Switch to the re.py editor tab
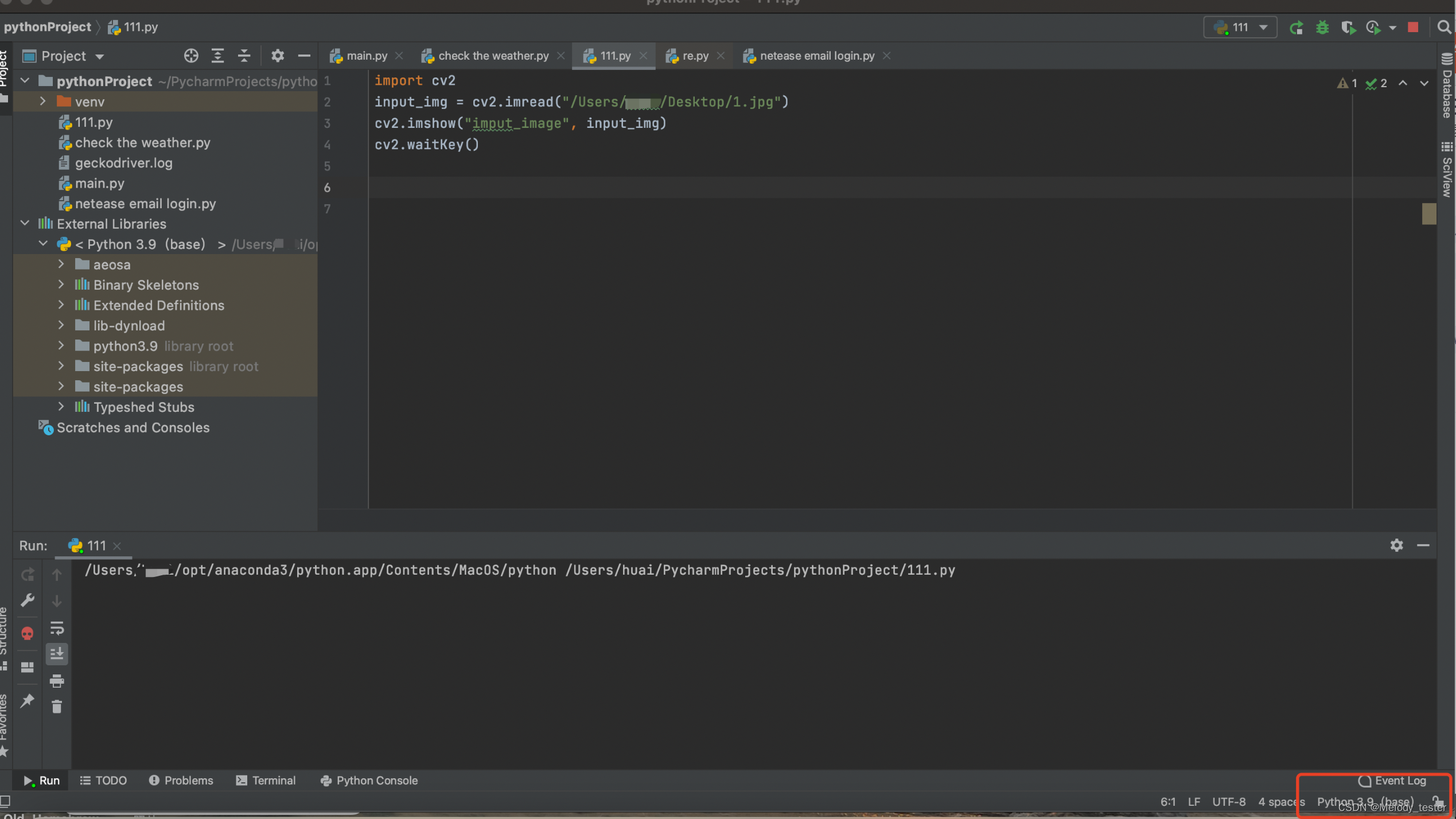 (x=695, y=56)
